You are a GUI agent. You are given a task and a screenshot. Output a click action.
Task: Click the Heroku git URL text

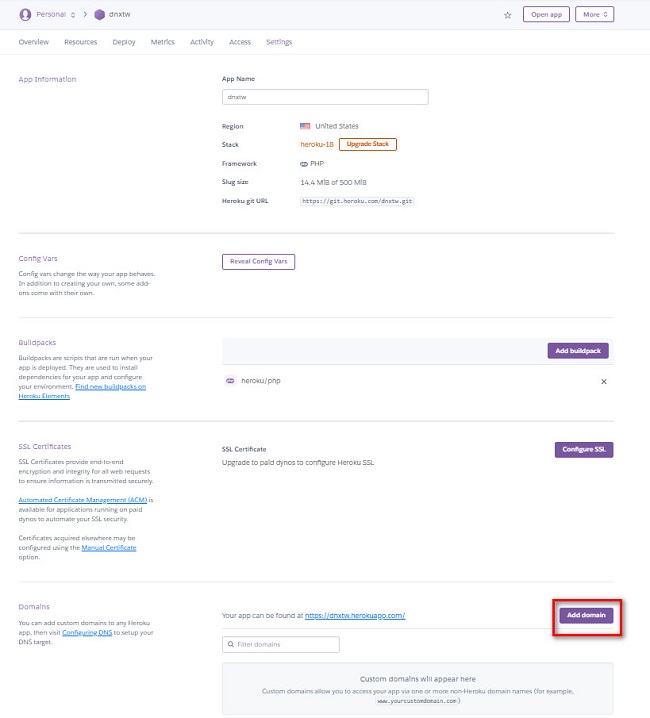[x=357, y=201]
